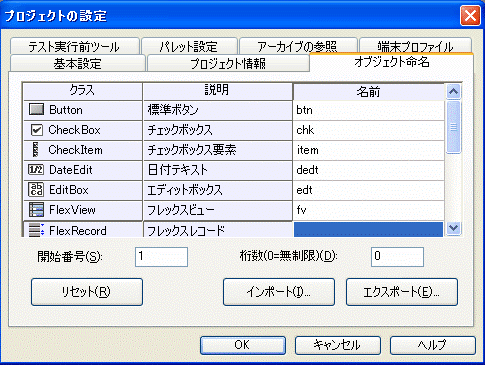The image size is (485, 365).
Task: Click the FlexRecord class icon
Action: tap(36, 230)
